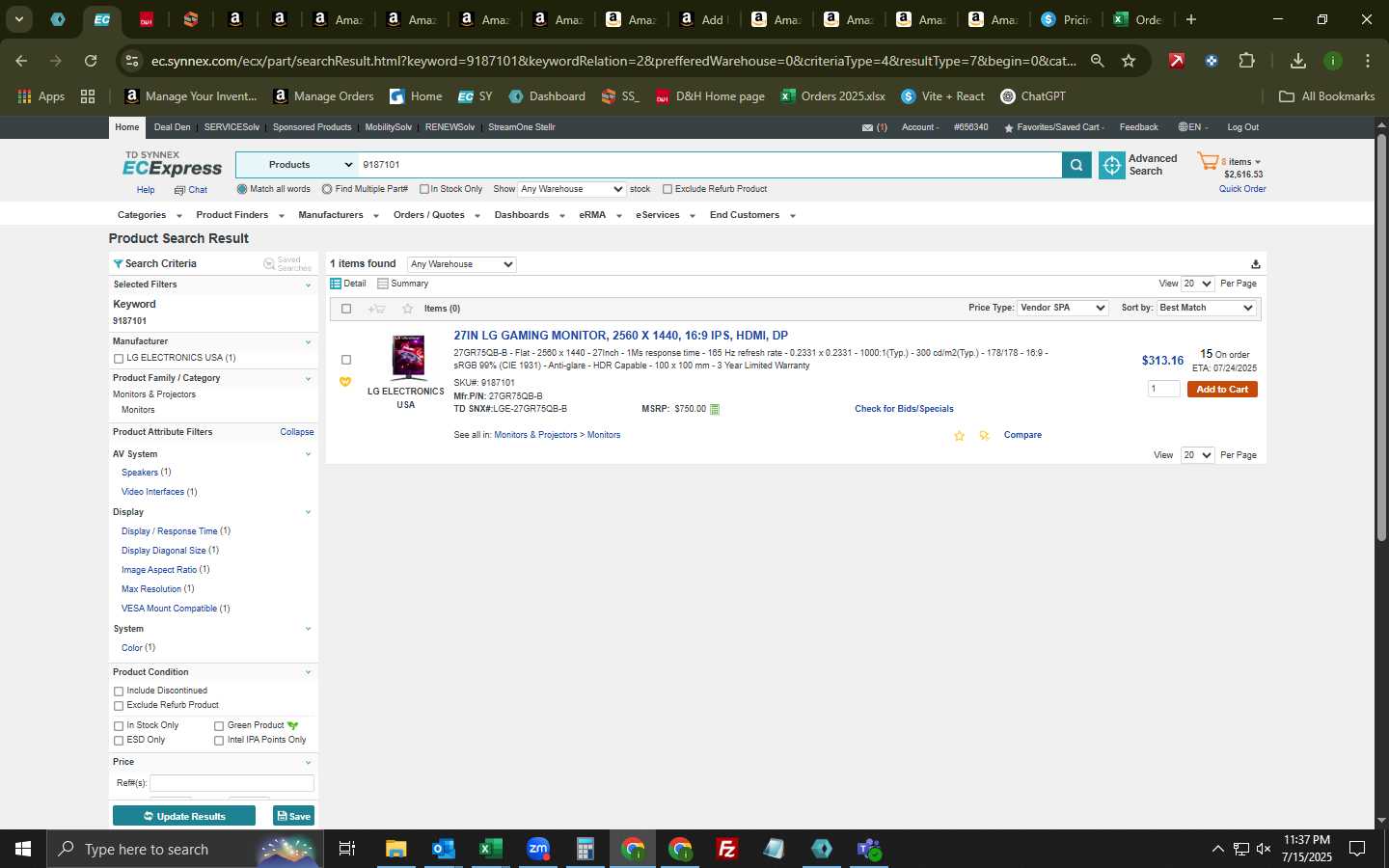The height and width of the screenshot is (868, 1389).
Task: Switch to Detail view icon
Action: coord(336,284)
